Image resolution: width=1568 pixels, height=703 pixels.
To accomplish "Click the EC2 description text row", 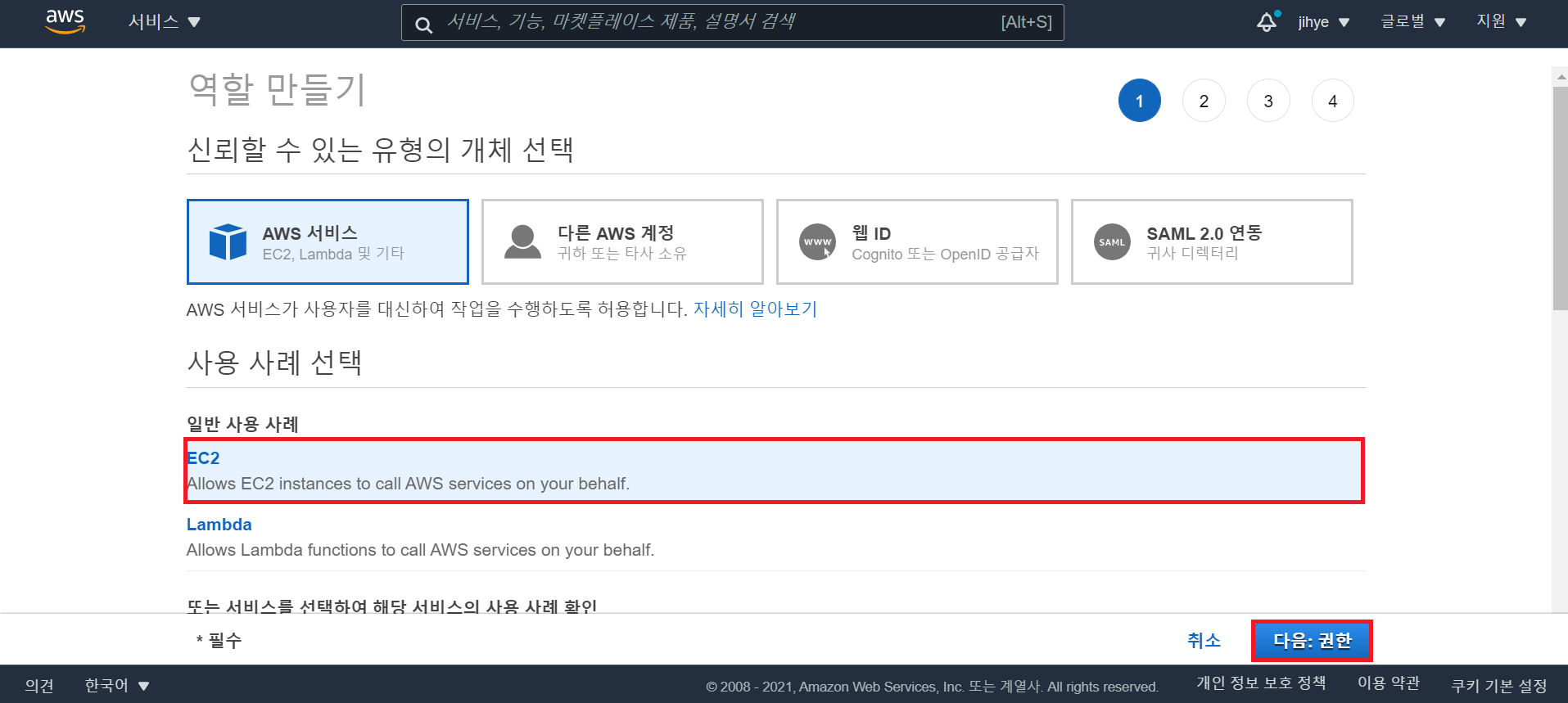I will (x=408, y=484).
